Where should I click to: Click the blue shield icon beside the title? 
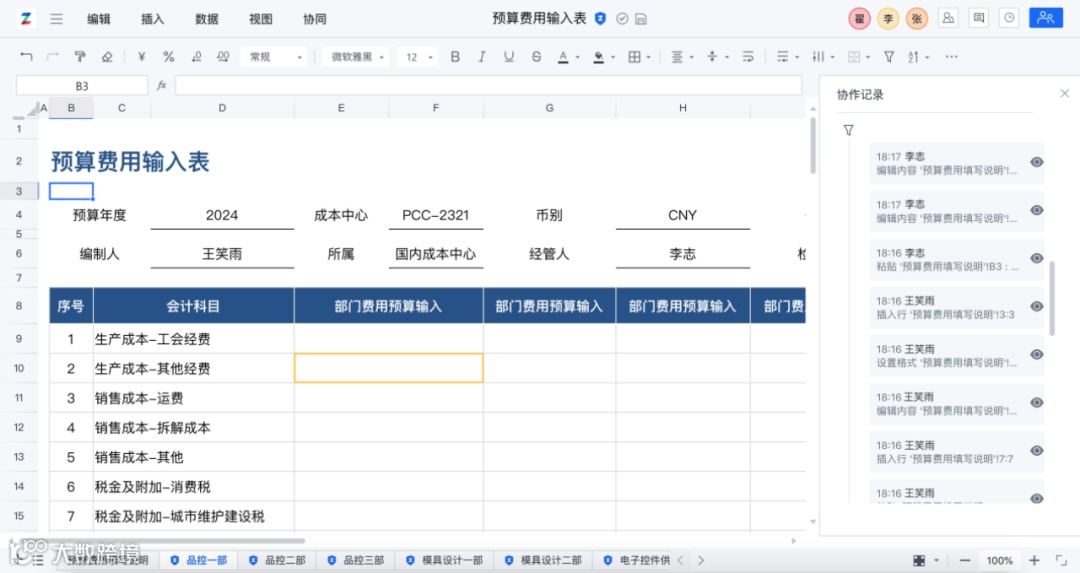[x=601, y=19]
